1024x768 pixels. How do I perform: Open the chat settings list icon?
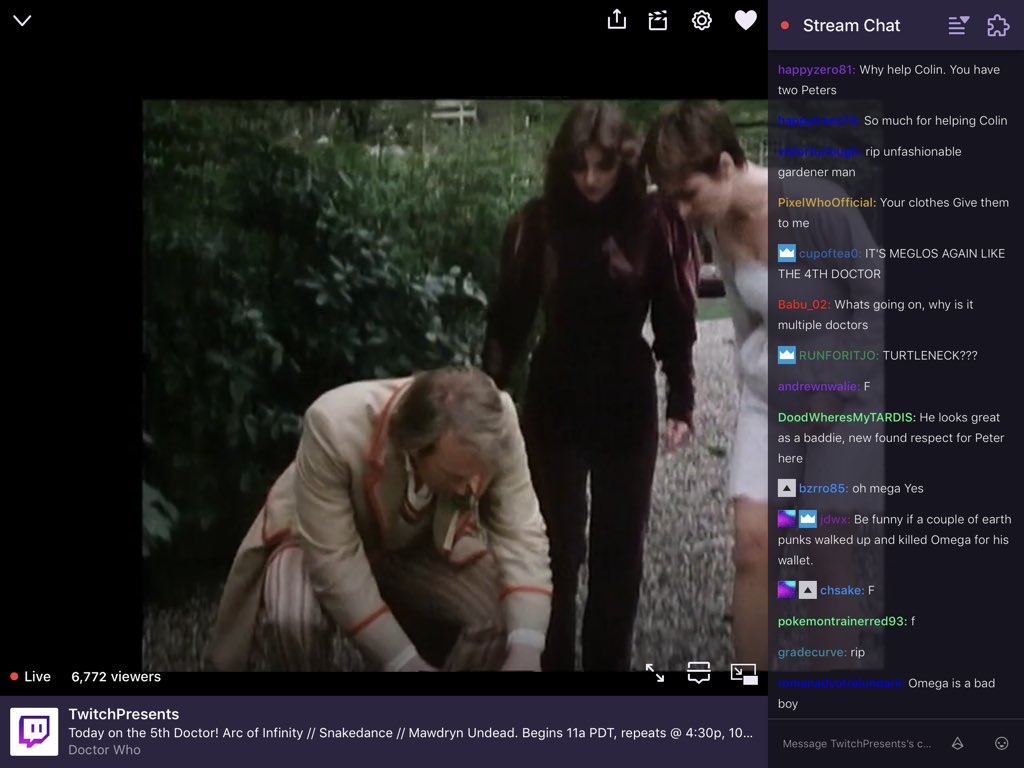coord(958,25)
